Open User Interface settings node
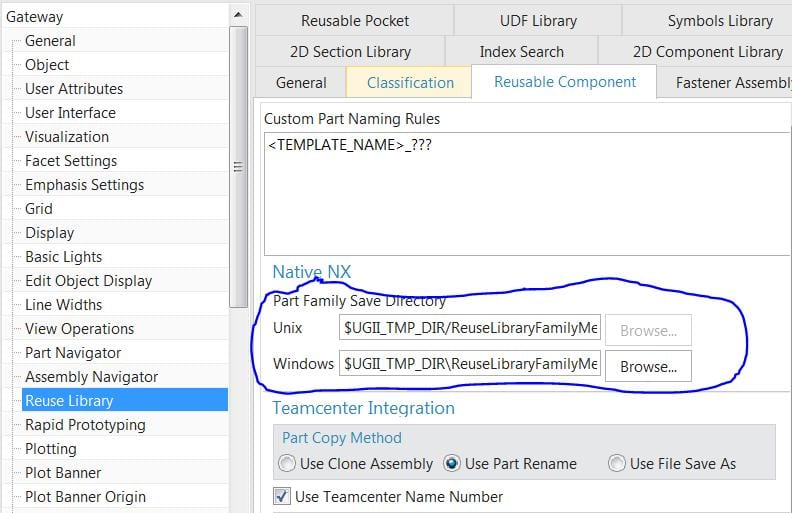 click(70, 113)
